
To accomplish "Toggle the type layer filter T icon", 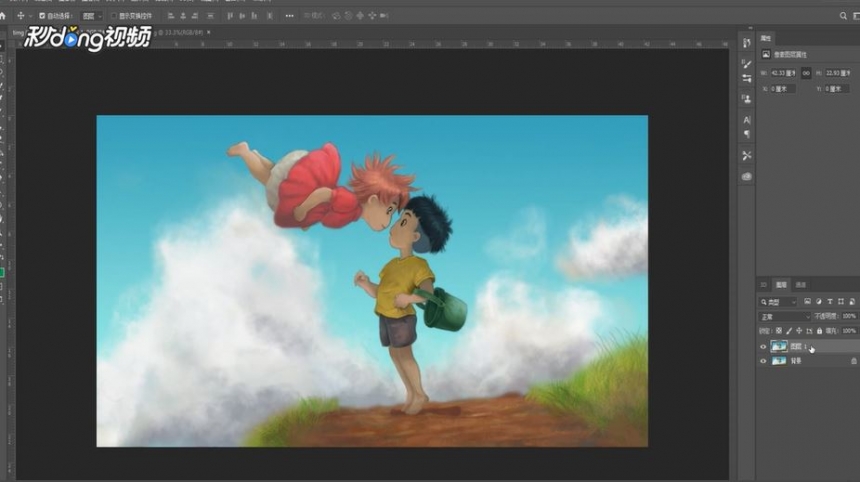I will point(829,302).
